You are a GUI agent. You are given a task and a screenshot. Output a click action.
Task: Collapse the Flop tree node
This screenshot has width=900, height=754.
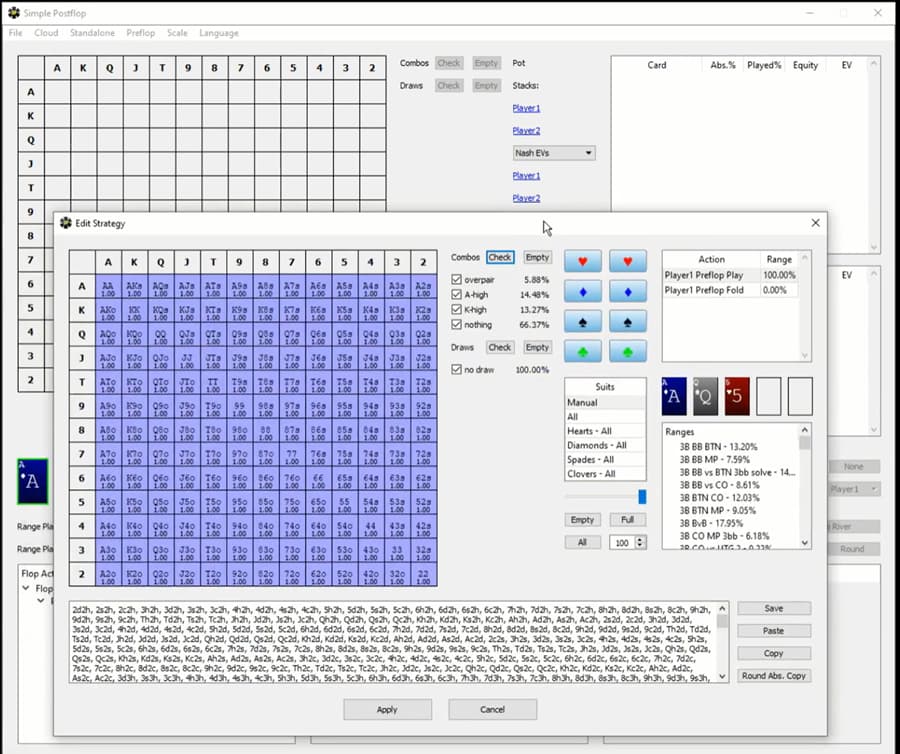point(26,588)
